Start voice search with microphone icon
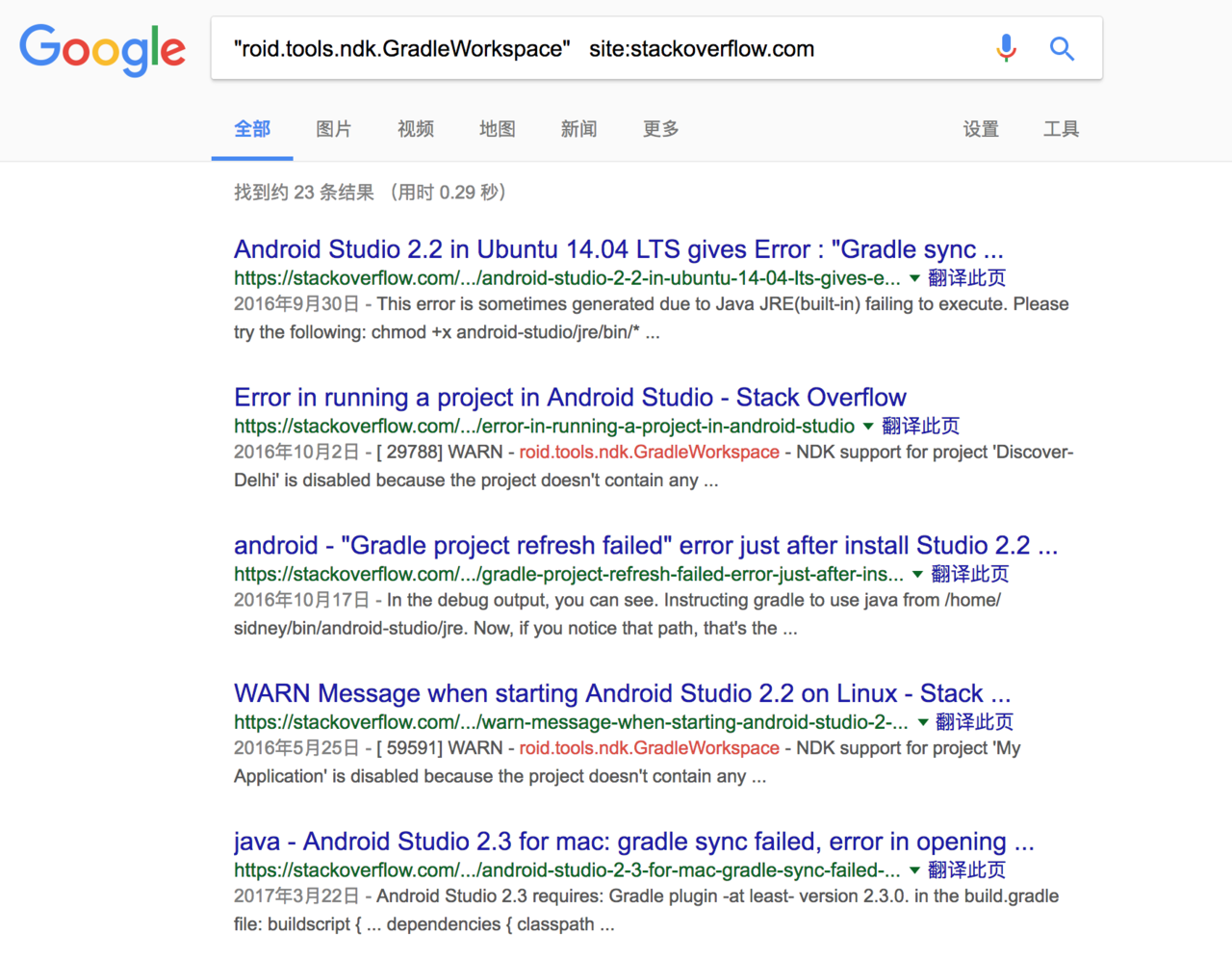 (1006, 48)
